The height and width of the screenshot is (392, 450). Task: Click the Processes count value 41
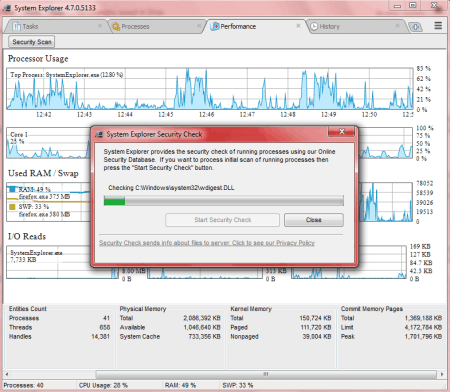[x=106, y=318]
